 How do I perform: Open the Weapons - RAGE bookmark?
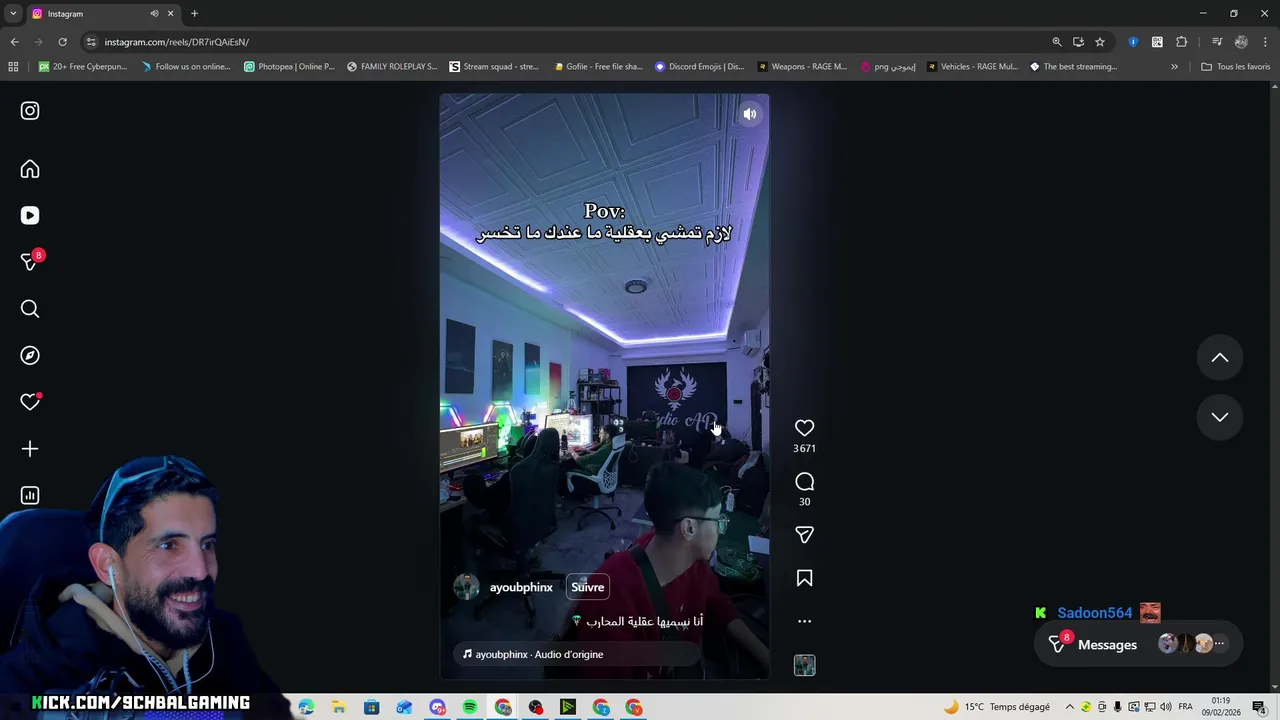[802, 67]
